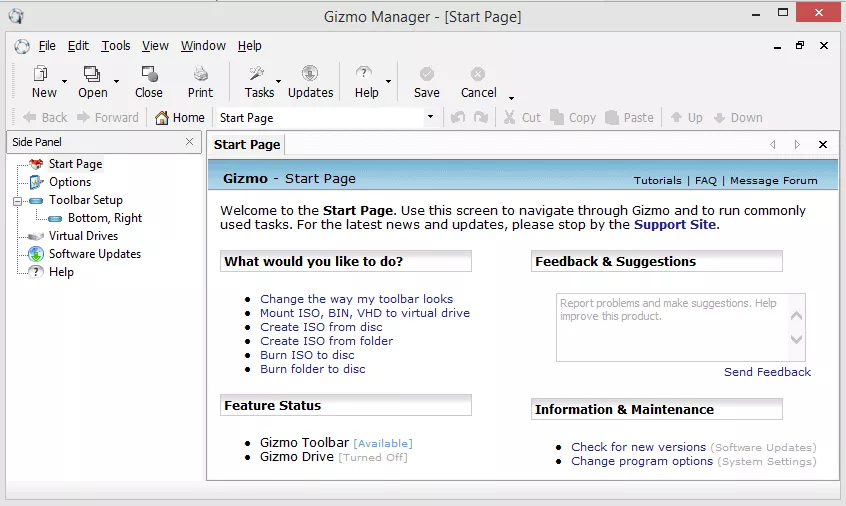Open the toolbar overflow arrow after Cancel
Viewport: 846px width, 506px height.
[511, 98]
